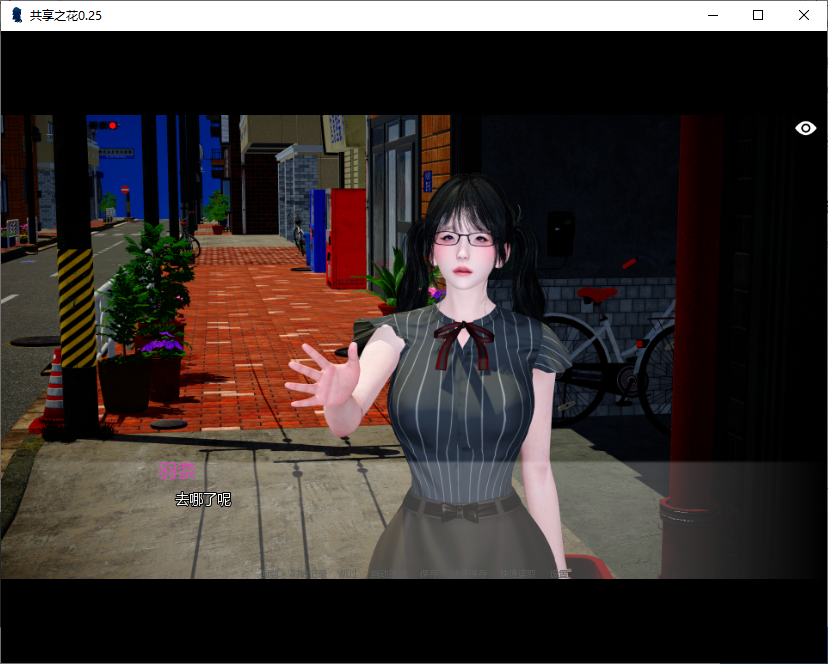Minimize the 共享之花0.25 window
828x664 pixels.
point(713,15)
